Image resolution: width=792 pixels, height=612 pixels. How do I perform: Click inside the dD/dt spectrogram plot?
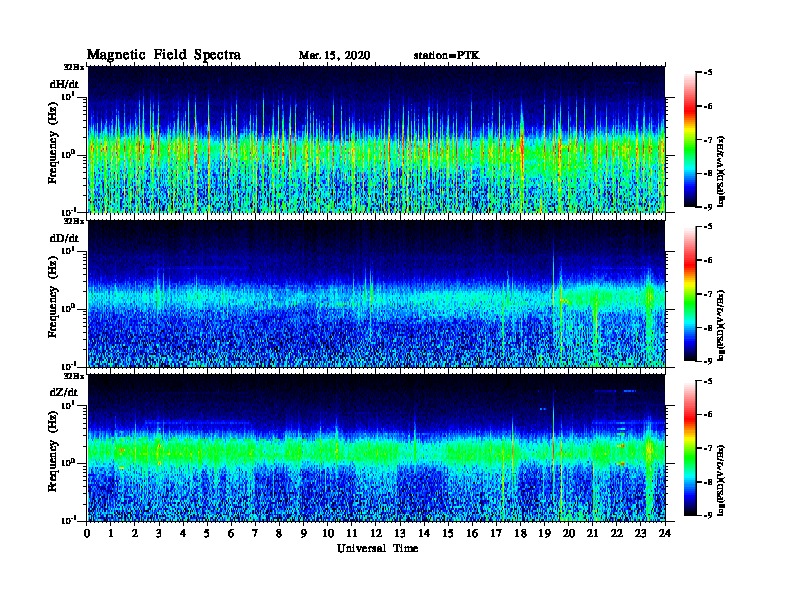point(376,294)
